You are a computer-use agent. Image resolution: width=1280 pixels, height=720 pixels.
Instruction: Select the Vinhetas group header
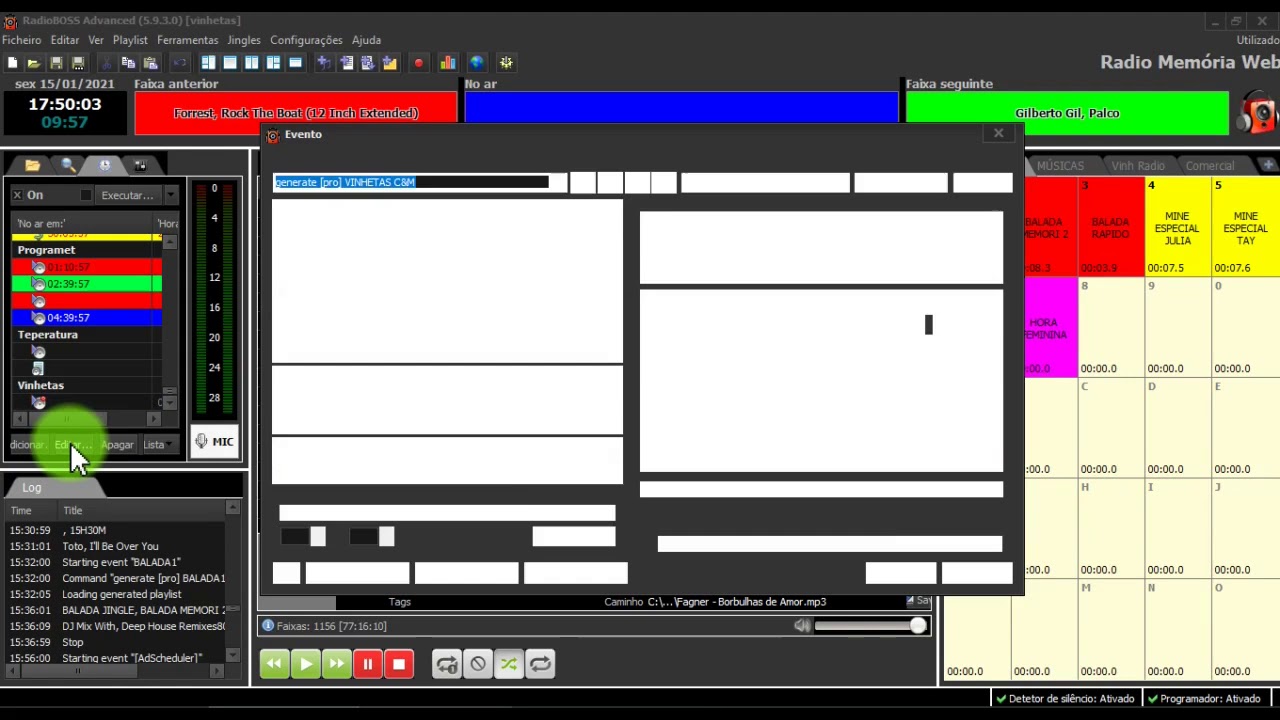[40, 385]
